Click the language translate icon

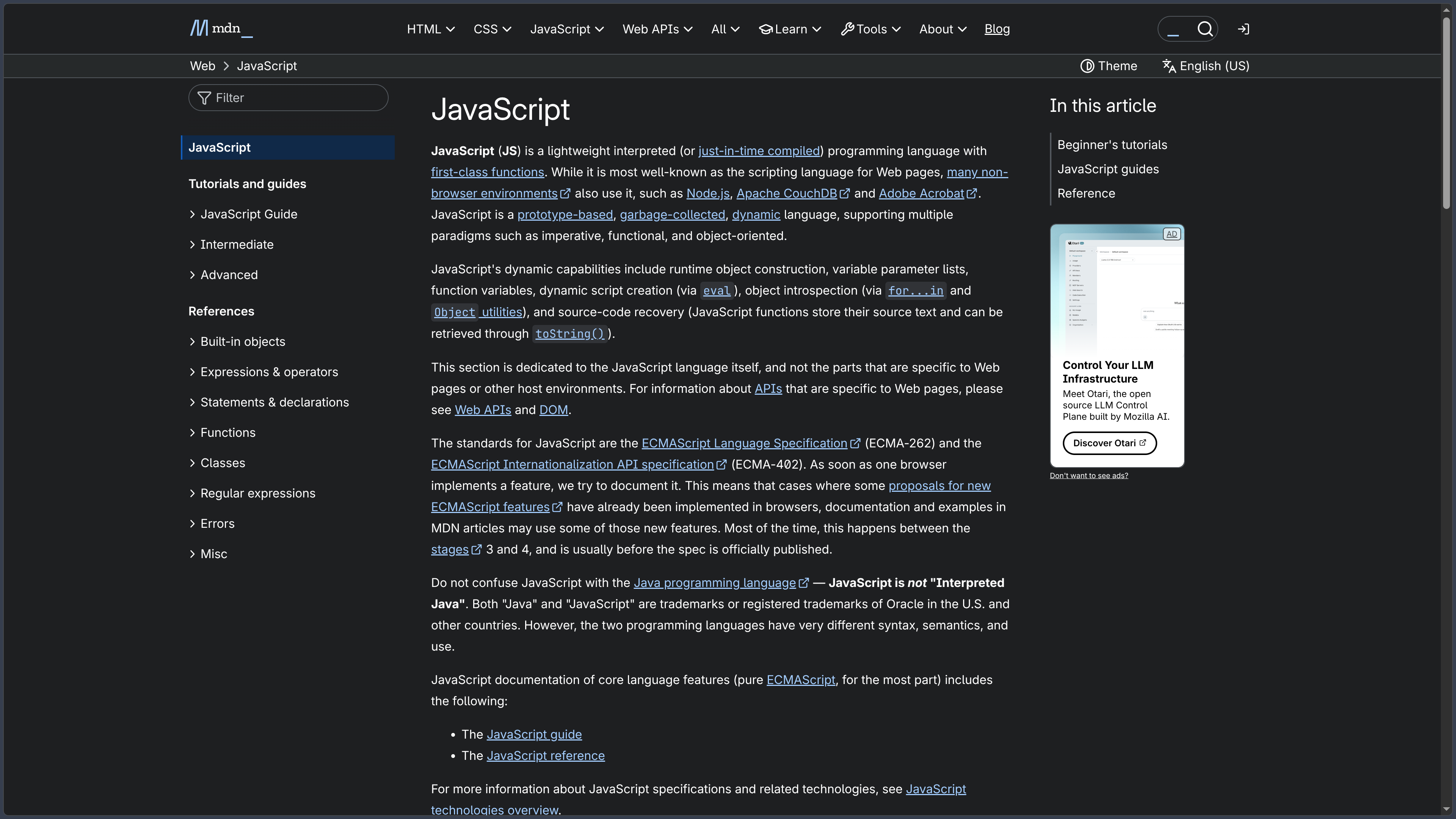[x=1169, y=66]
